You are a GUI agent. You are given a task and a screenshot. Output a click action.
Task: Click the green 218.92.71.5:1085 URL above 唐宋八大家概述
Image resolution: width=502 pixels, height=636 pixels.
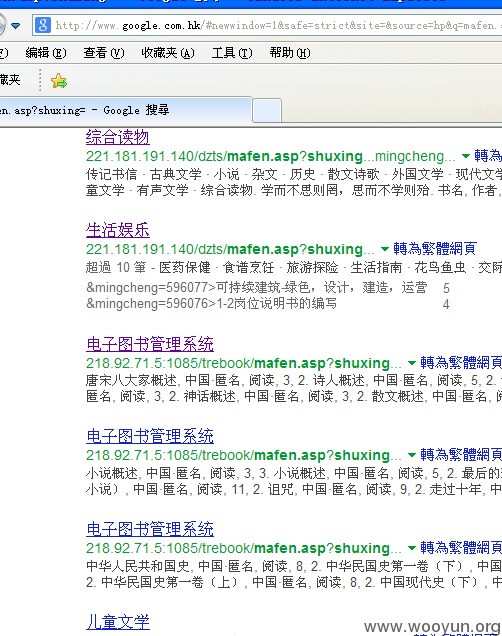(243, 363)
